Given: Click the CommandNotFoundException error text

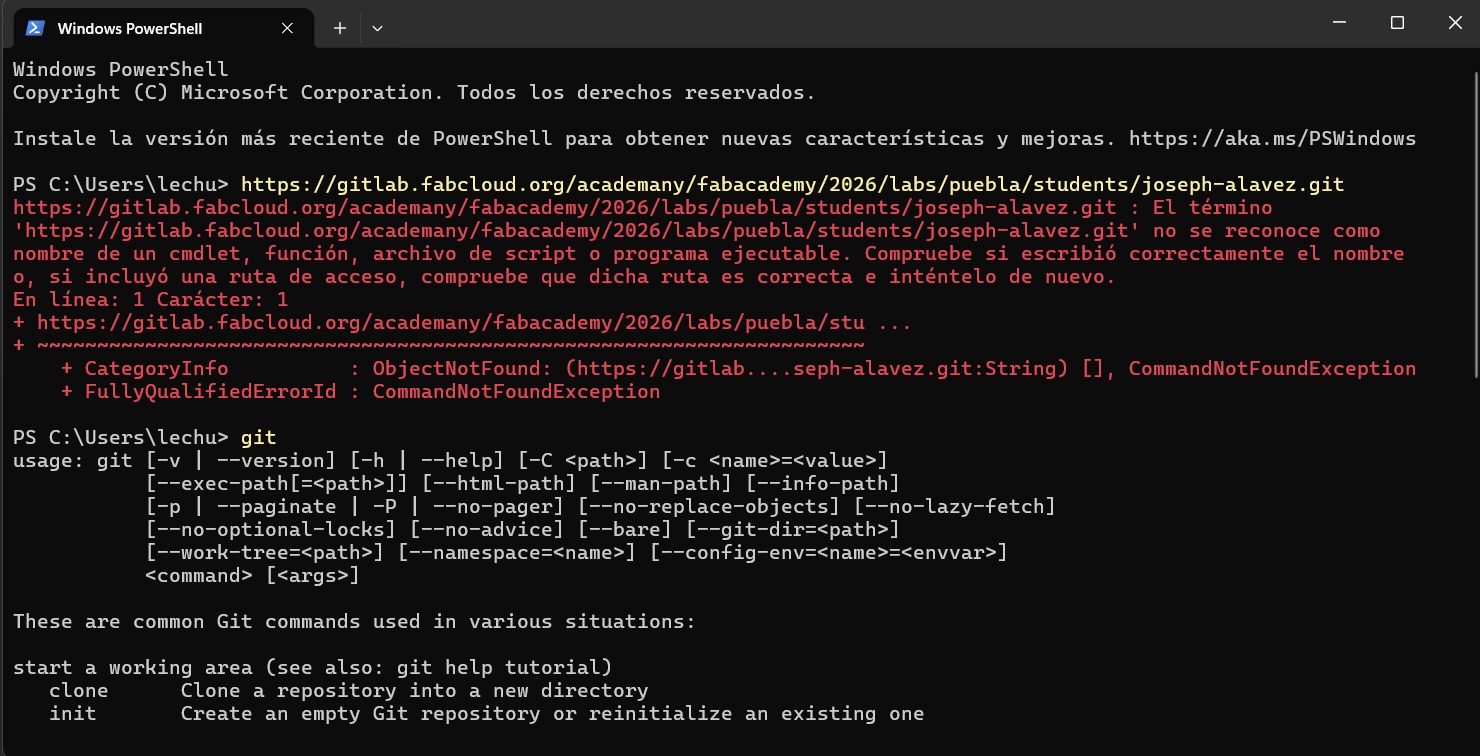Looking at the screenshot, I should (x=1271, y=368).
